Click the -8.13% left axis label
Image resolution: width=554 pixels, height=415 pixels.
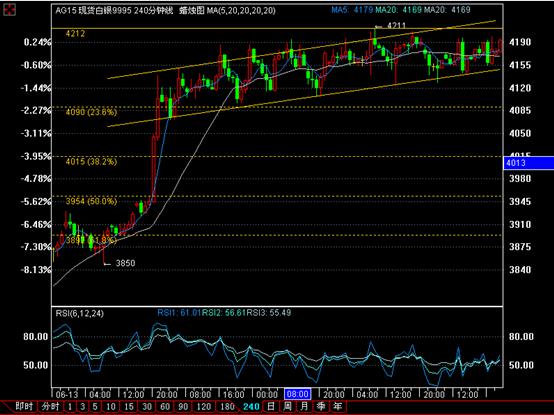pos(36,270)
